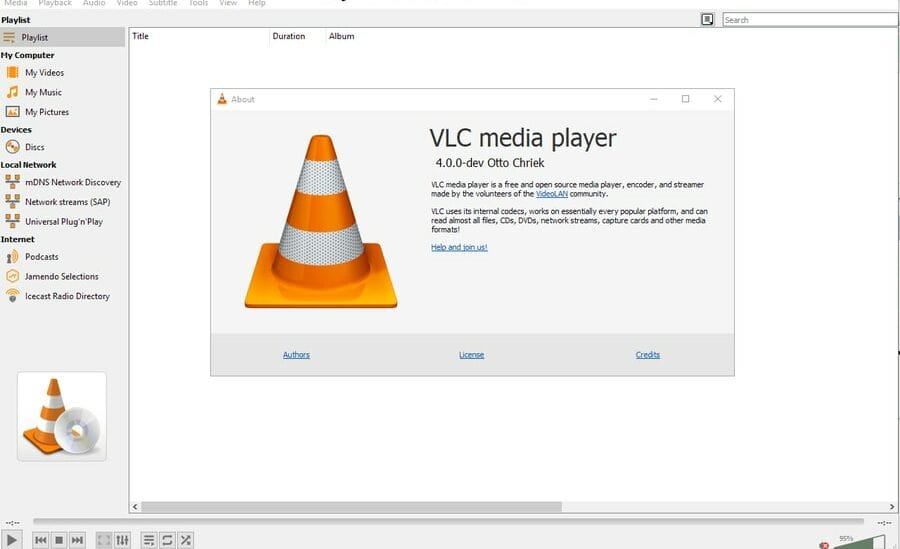Click the VideoLAN link in About

pos(552,194)
